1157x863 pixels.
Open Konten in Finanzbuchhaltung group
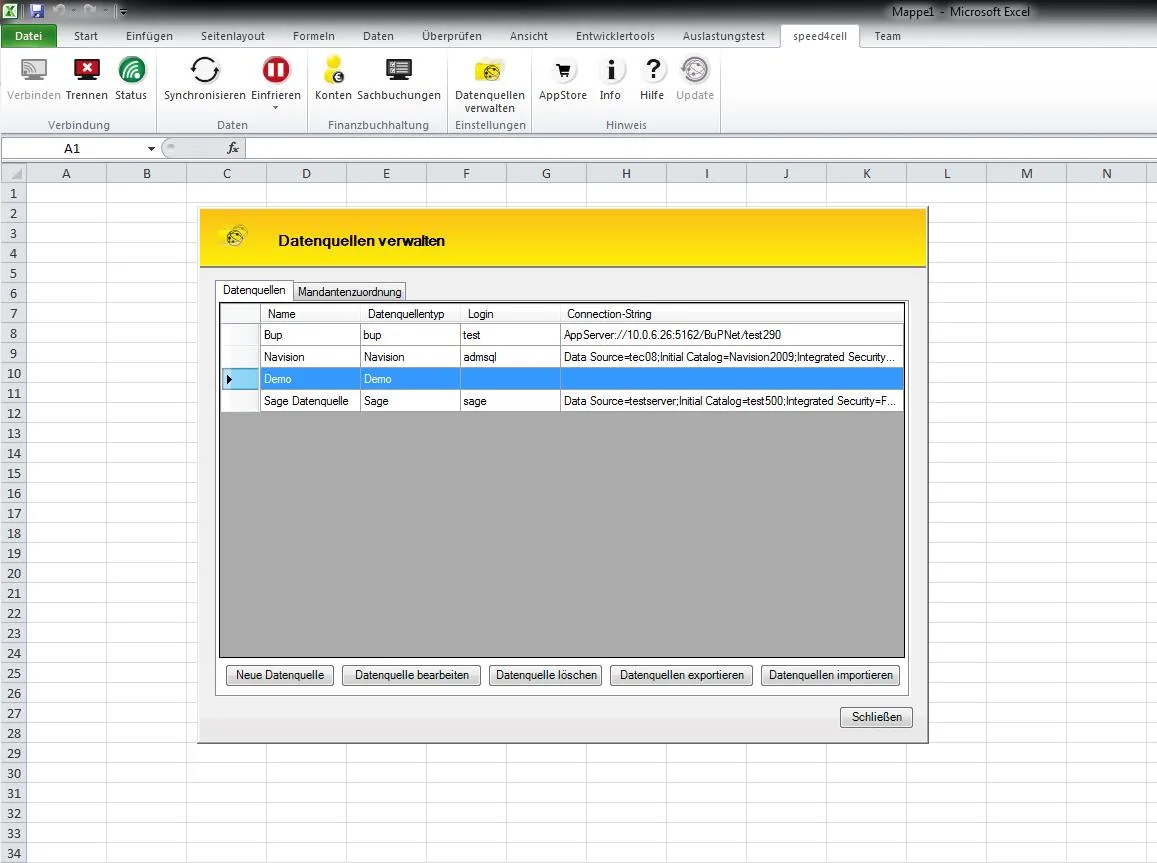pyautogui.click(x=334, y=70)
